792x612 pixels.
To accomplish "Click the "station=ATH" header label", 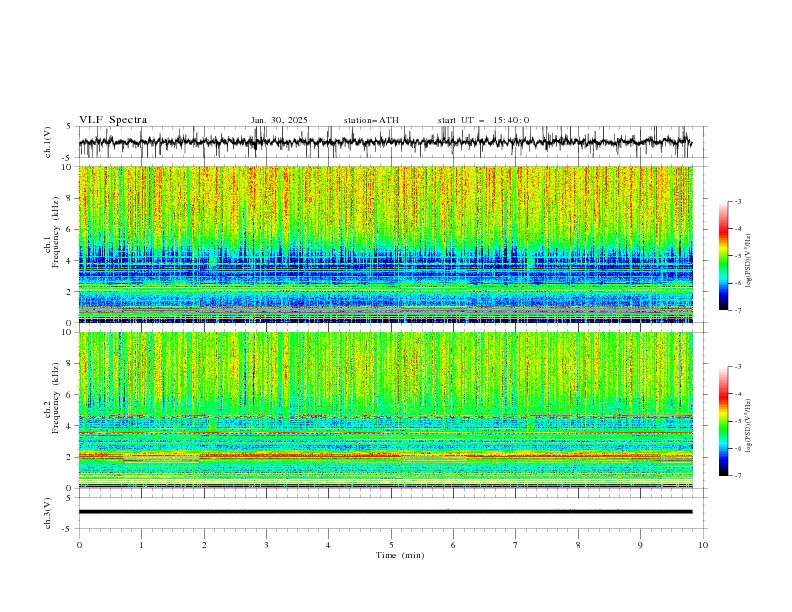I will [371, 120].
